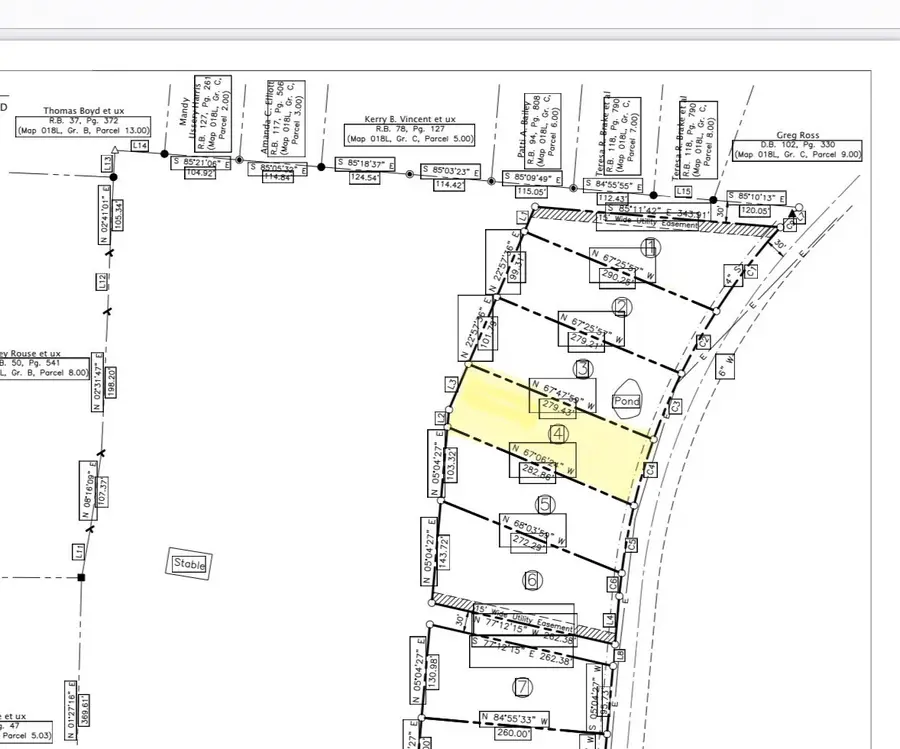Click the circled Lot 7 marker
This screenshot has height=749, width=900.
(x=523, y=689)
